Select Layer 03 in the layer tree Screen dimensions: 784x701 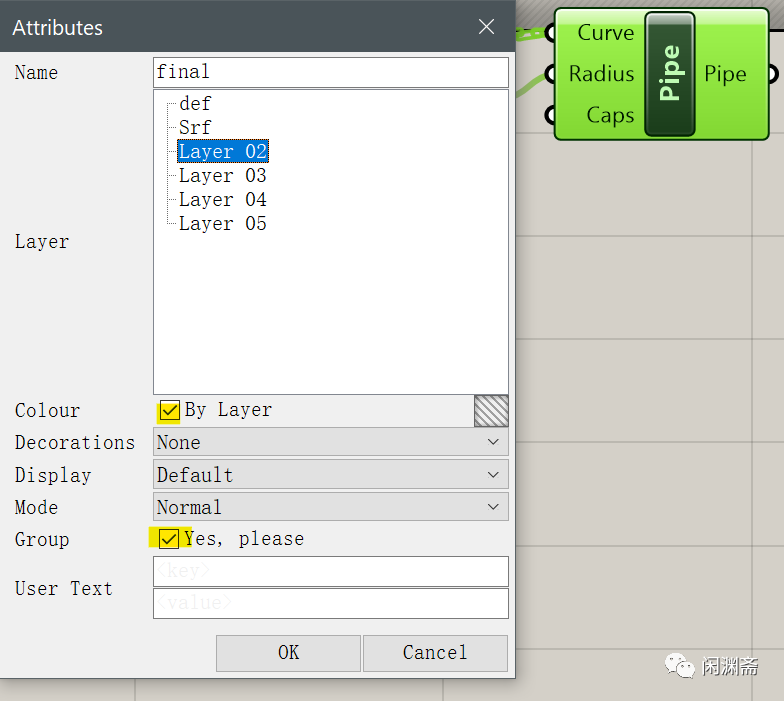(222, 176)
